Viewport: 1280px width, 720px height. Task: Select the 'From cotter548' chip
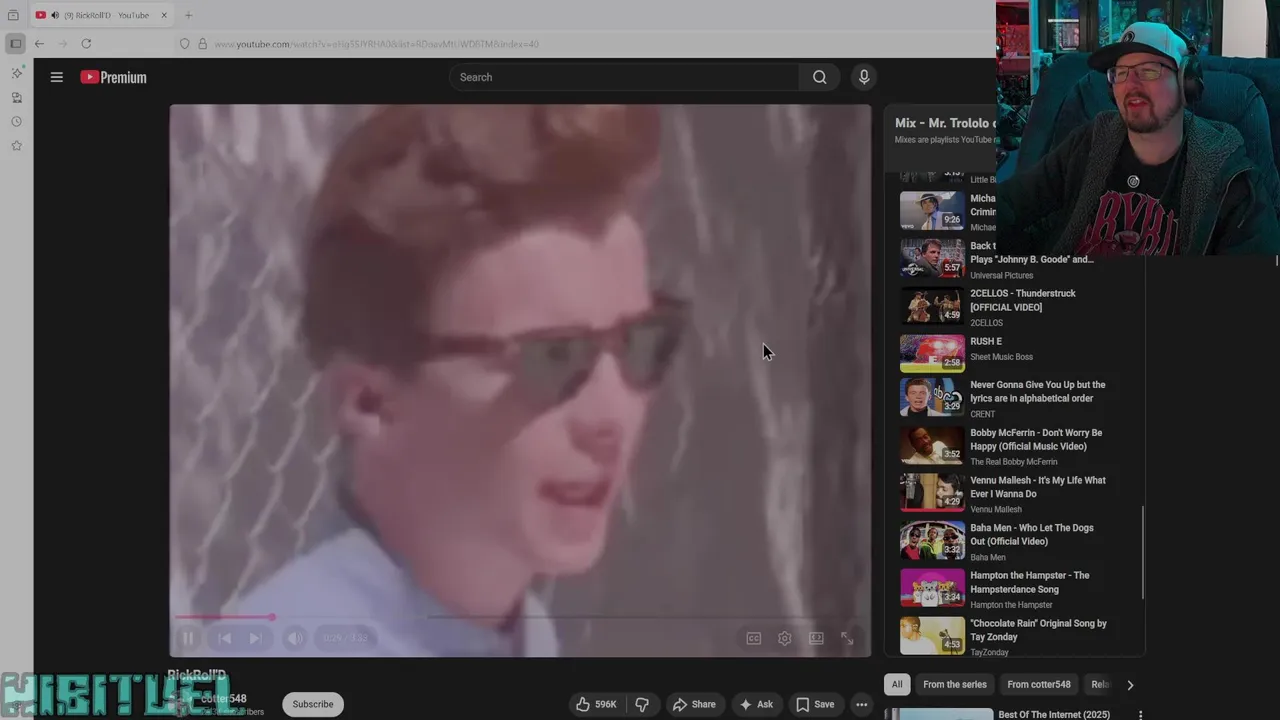(1039, 685)
